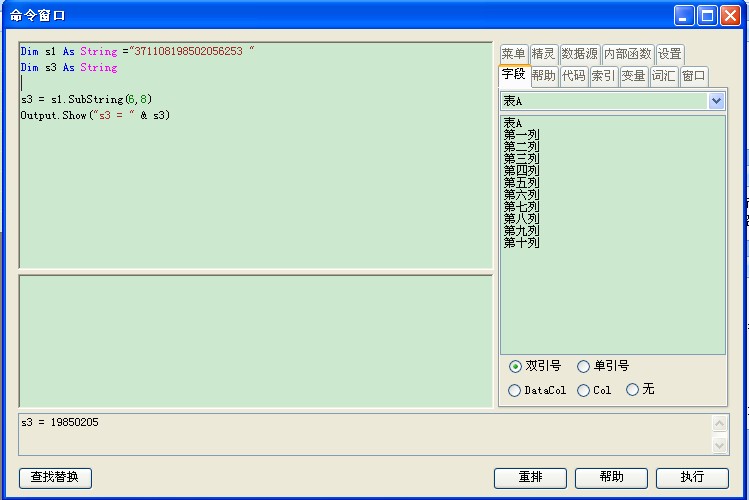Viewport: 749px width, 500px height.
Task: Select 第五列 in the field list
Action: click(521, 183)
